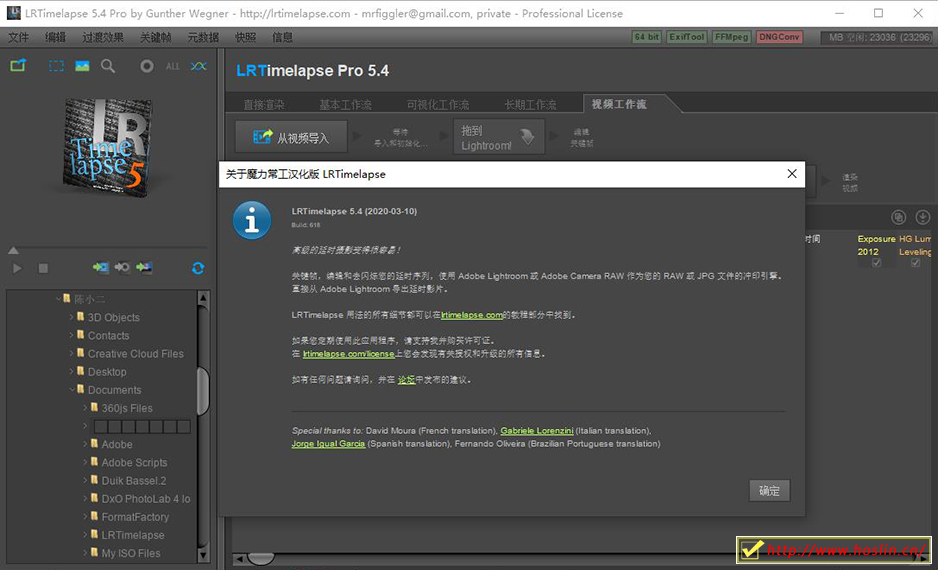Click the green open-in-external-window icon

pos(18,66)
